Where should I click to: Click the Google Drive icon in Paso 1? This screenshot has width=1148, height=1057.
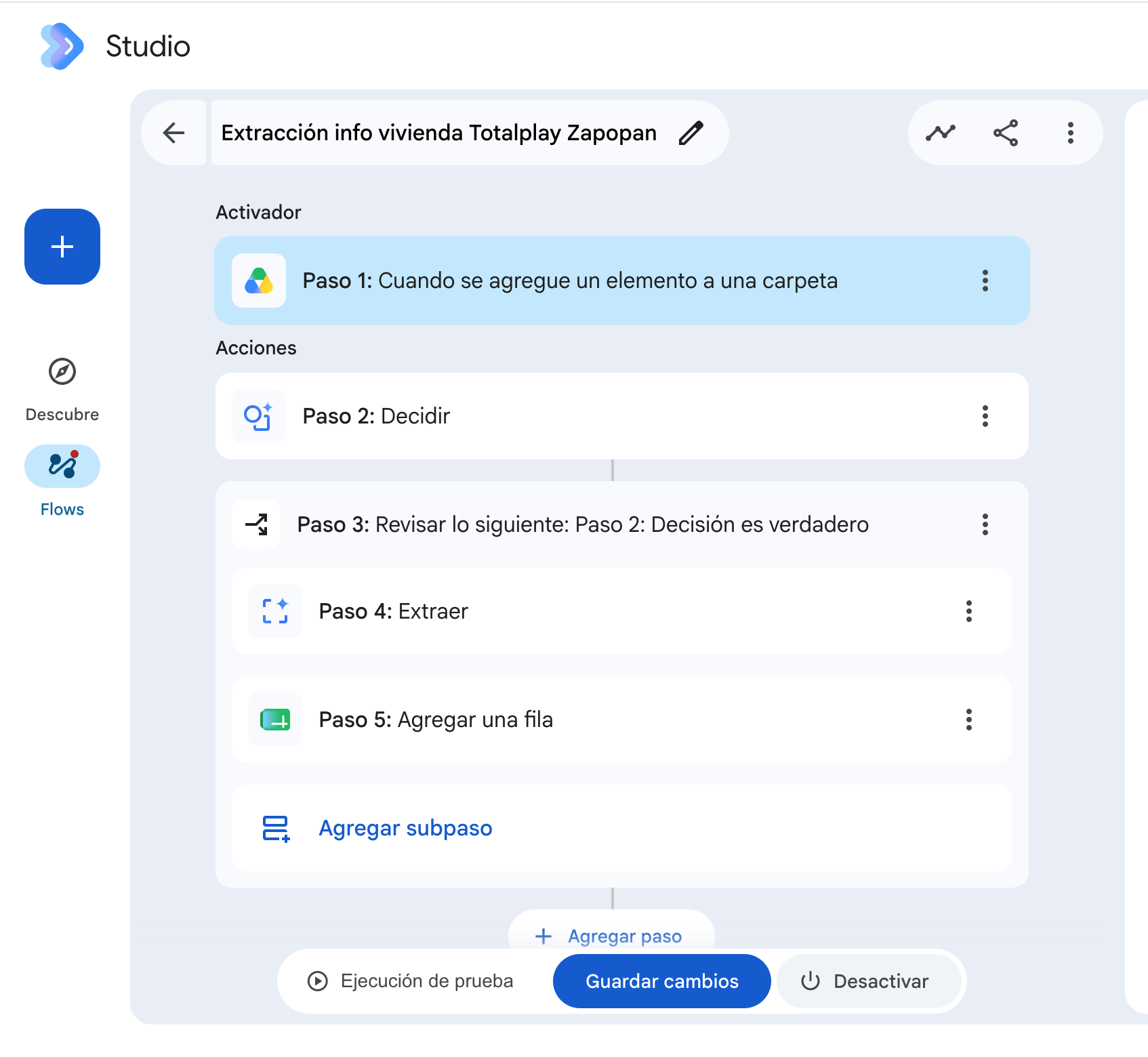(x=259, y=281)
